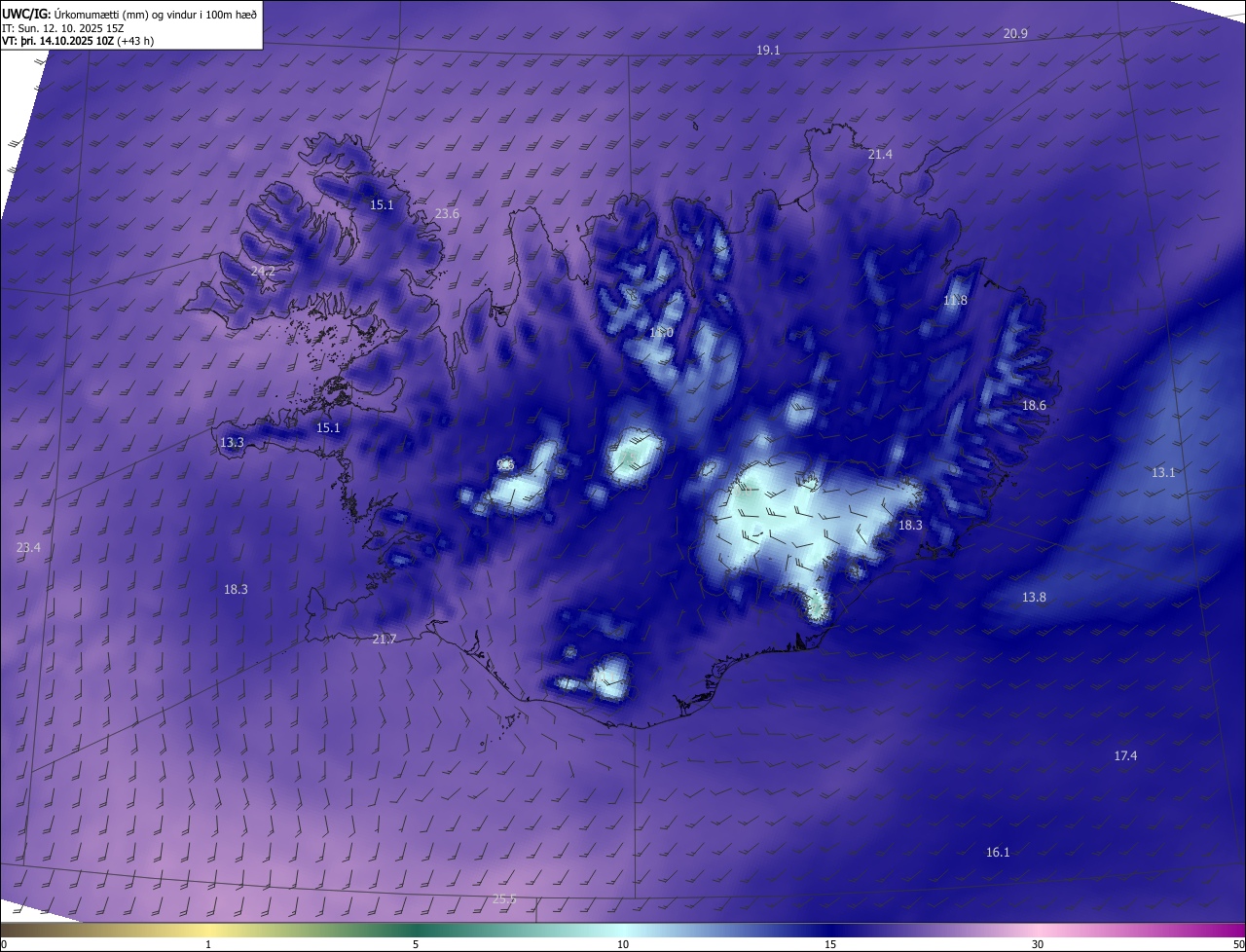Viewport: 1246px width, 952px height.
Task: Pick the 15.1 label beside 13.3
Action: click(x=328, y=427)
